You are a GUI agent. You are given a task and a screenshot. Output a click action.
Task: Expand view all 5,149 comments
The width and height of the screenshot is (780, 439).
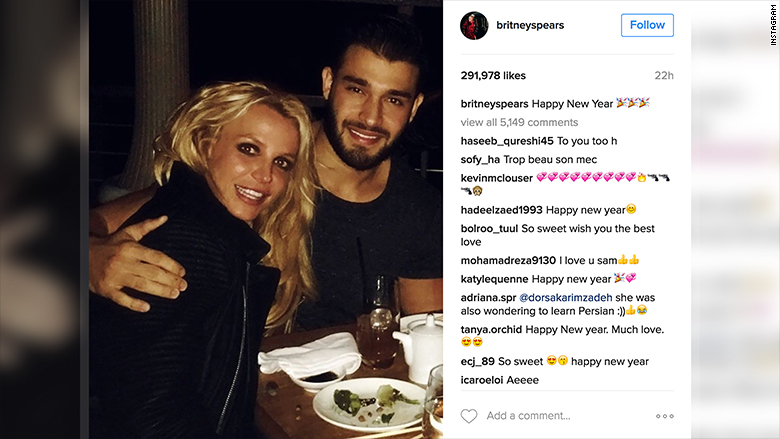[x=519, y=122]
